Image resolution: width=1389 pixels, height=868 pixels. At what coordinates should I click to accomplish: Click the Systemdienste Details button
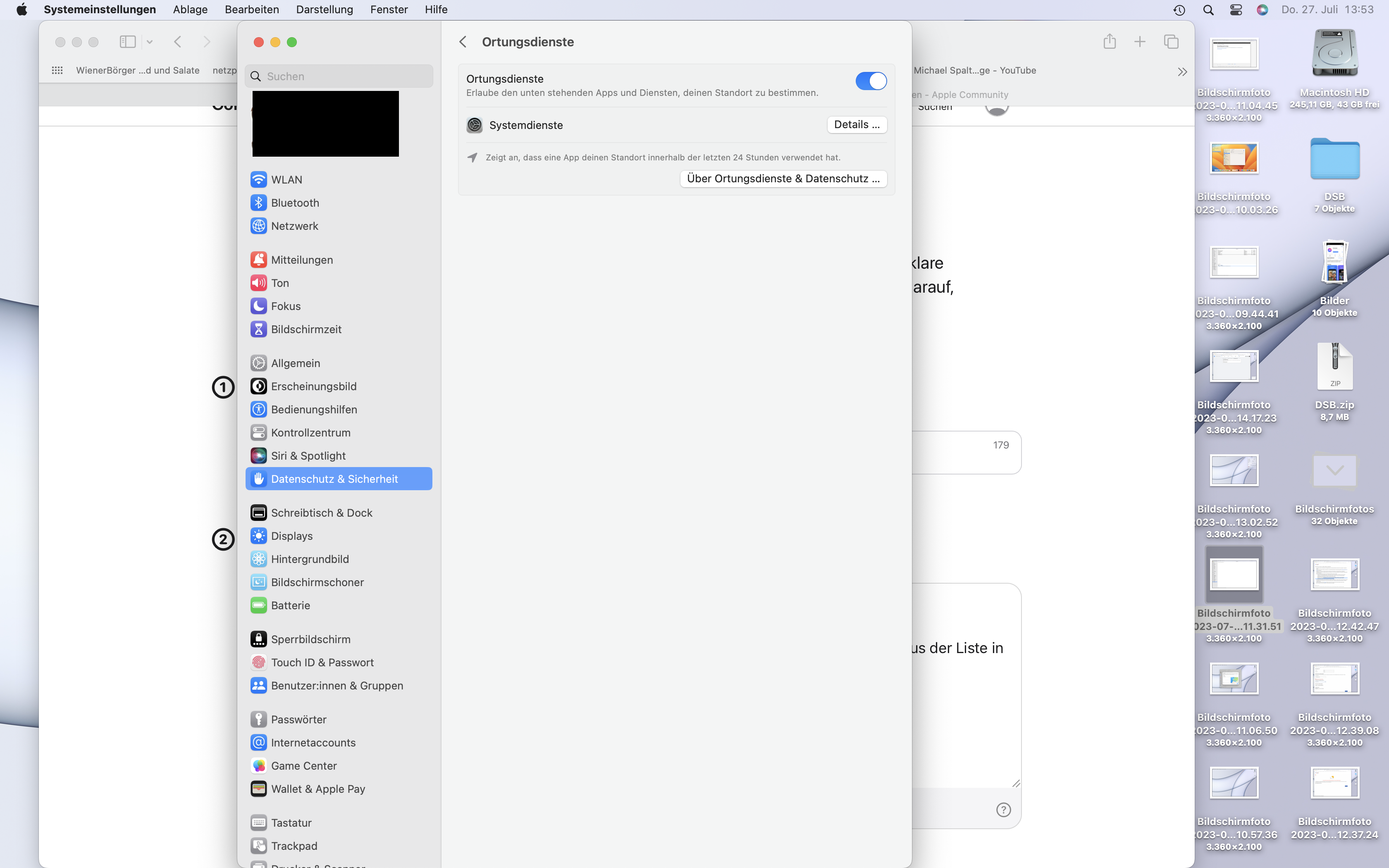857,124
